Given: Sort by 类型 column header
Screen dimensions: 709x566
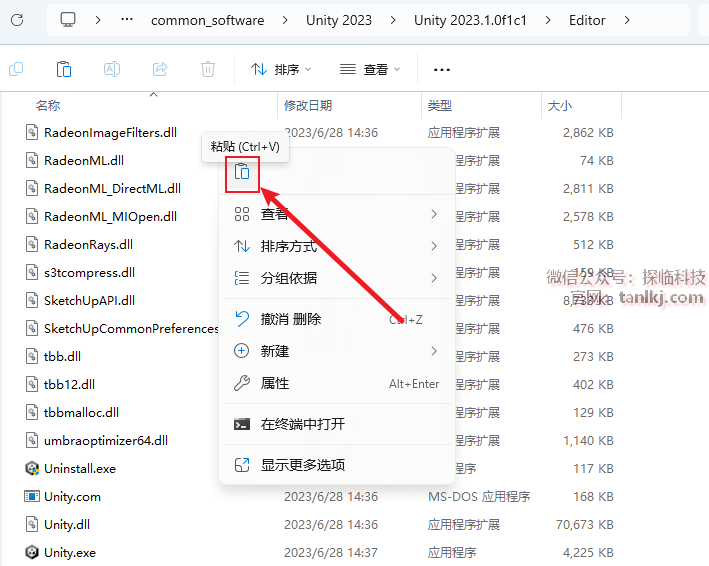Looking at the screenshot, I should tap(440, 106).
